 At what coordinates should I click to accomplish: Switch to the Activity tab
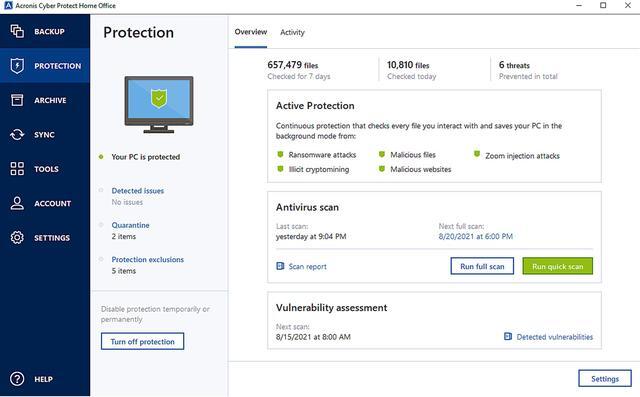pyautogui.click(x=292, y=32)
